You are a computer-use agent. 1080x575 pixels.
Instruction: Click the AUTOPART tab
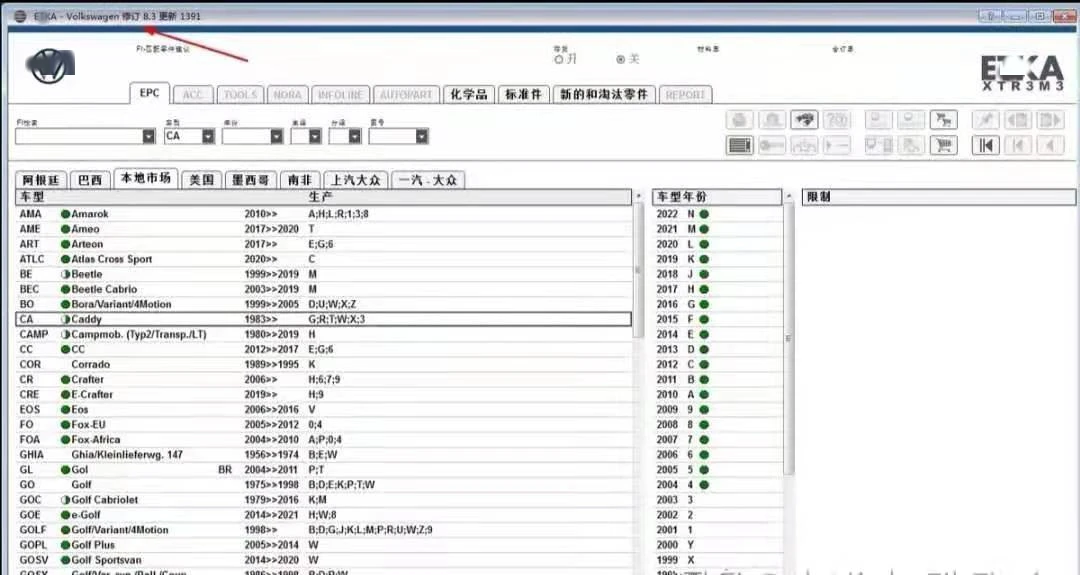(406, 94)
